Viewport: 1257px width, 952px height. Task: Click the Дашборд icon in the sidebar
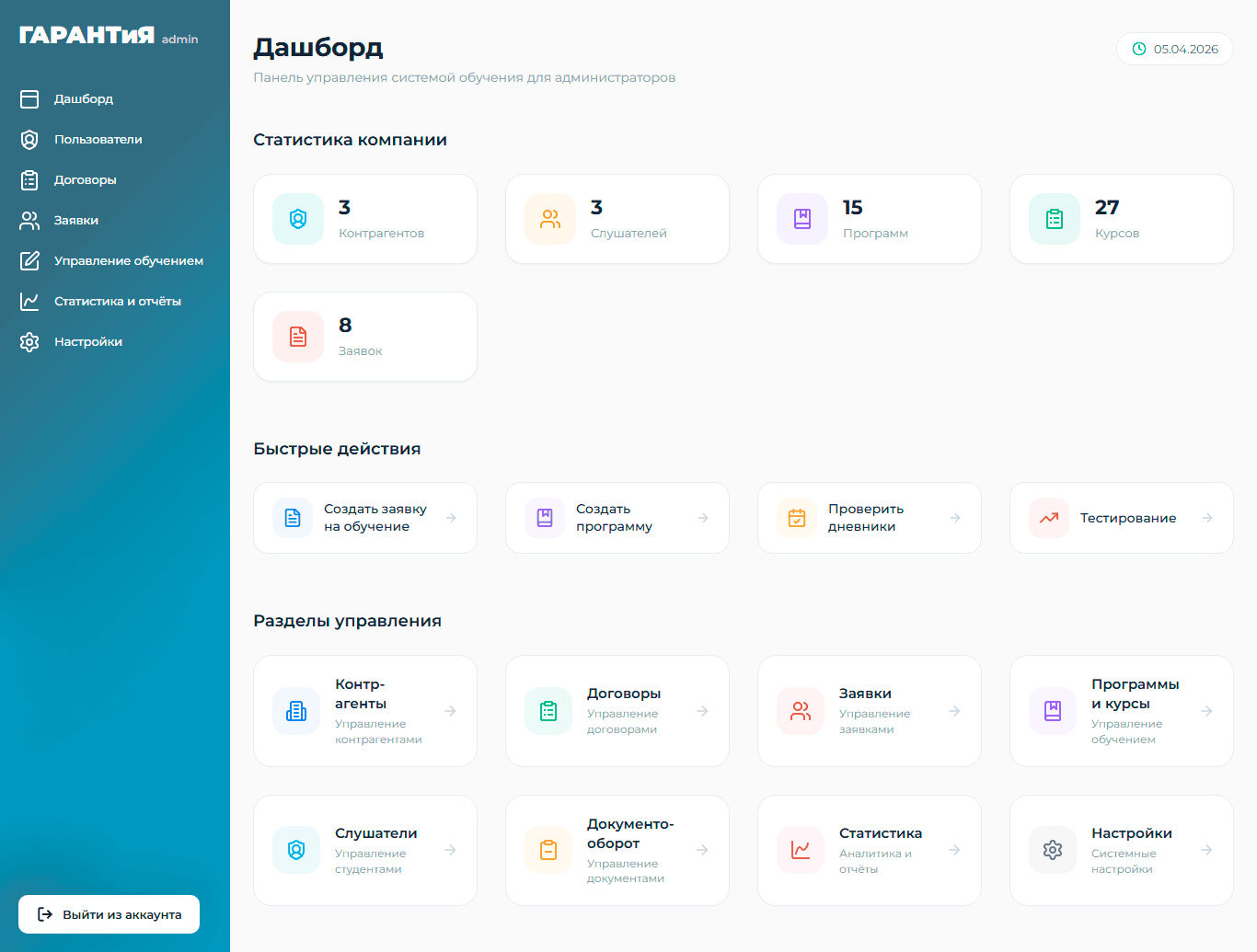(x=29, y=98)
